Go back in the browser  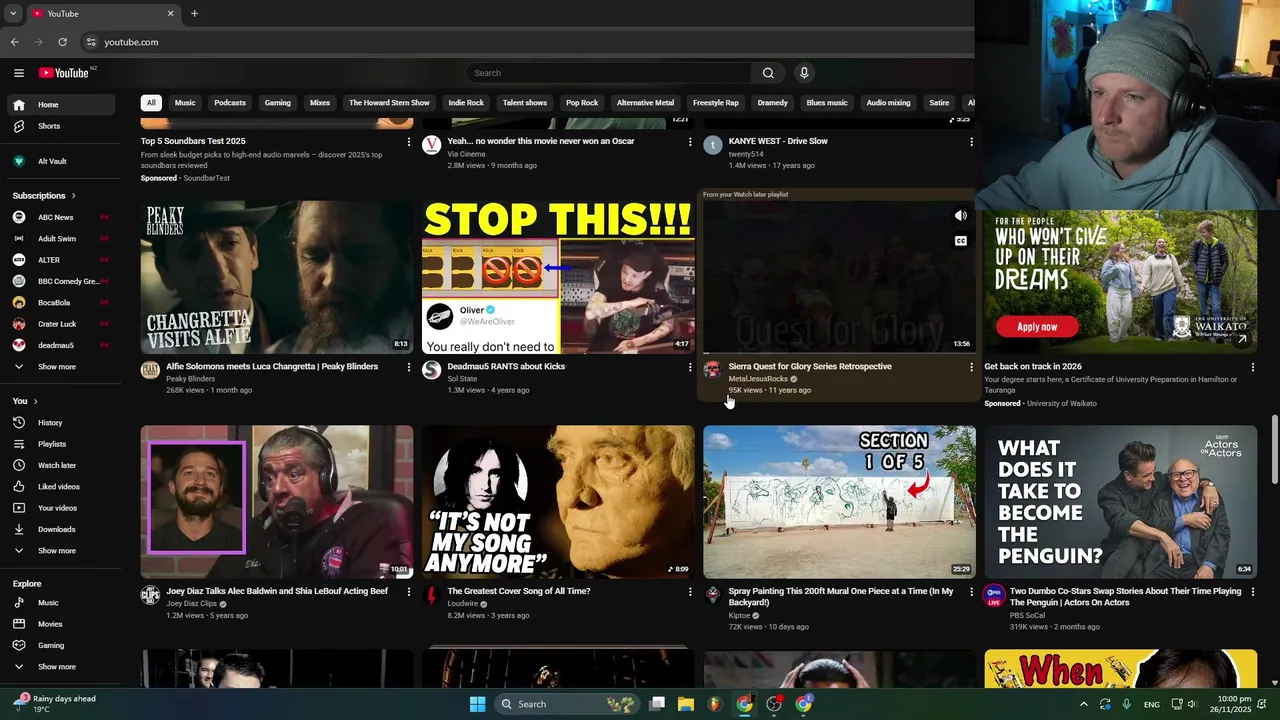[x=15, y=42]
